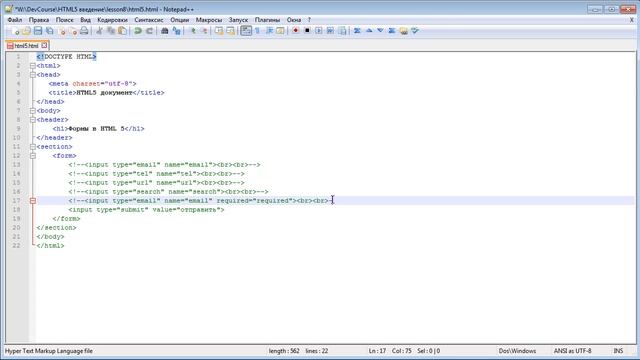The height and width of the screenshot is (360, 640).
Task: Open the Синтаксис menu
Action: point(149,20)
